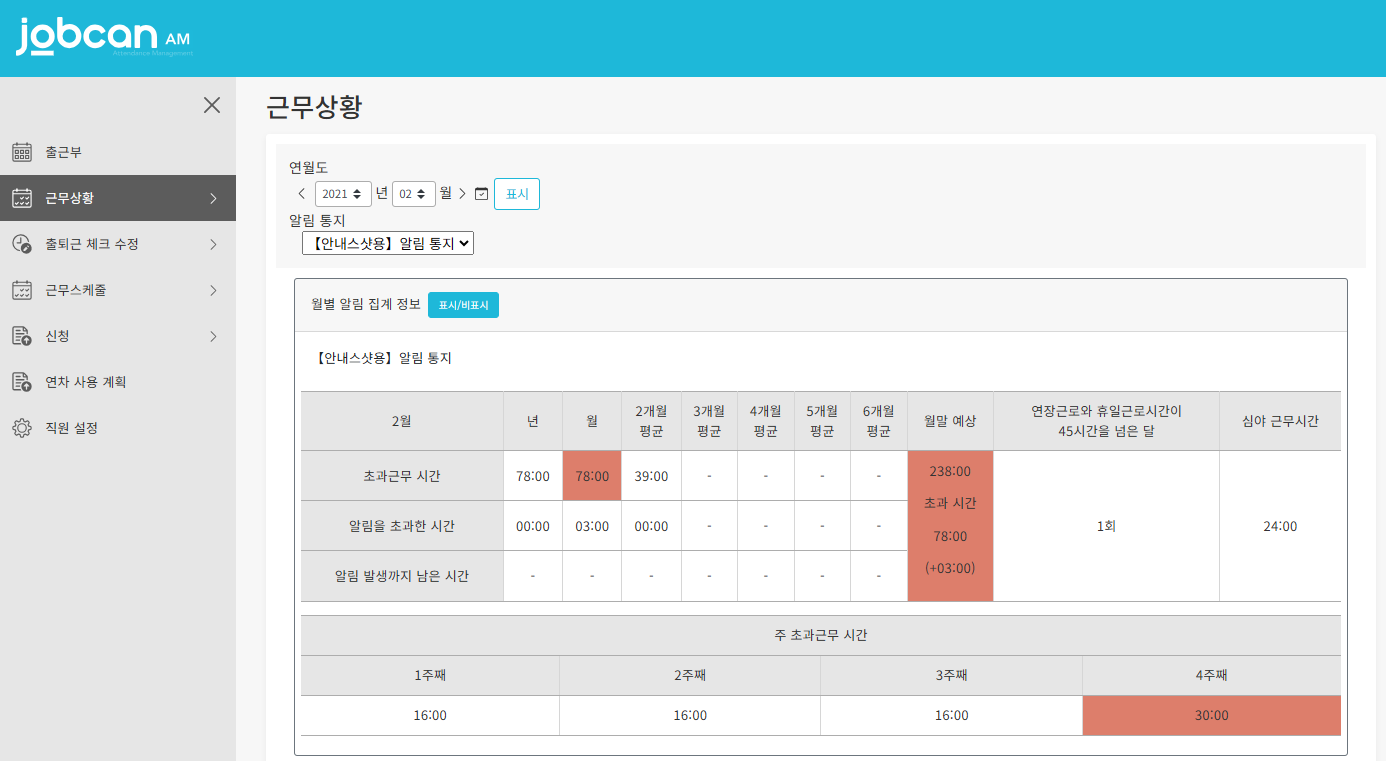Open the calendar picker icon next to 월
The height and width of the screenshot is (761, 1386).
tap(481, 194)
